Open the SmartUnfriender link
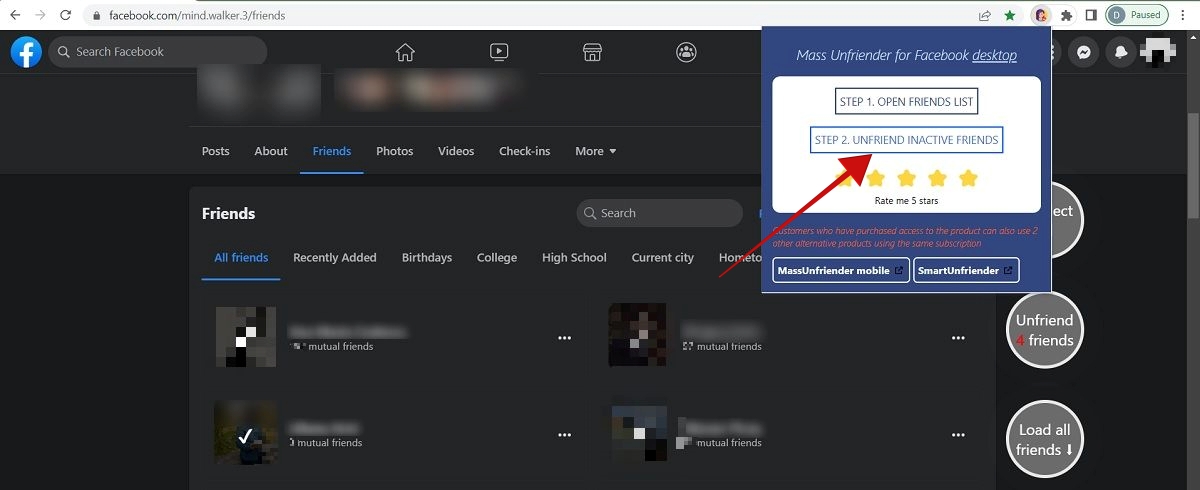 pos(966,270)
